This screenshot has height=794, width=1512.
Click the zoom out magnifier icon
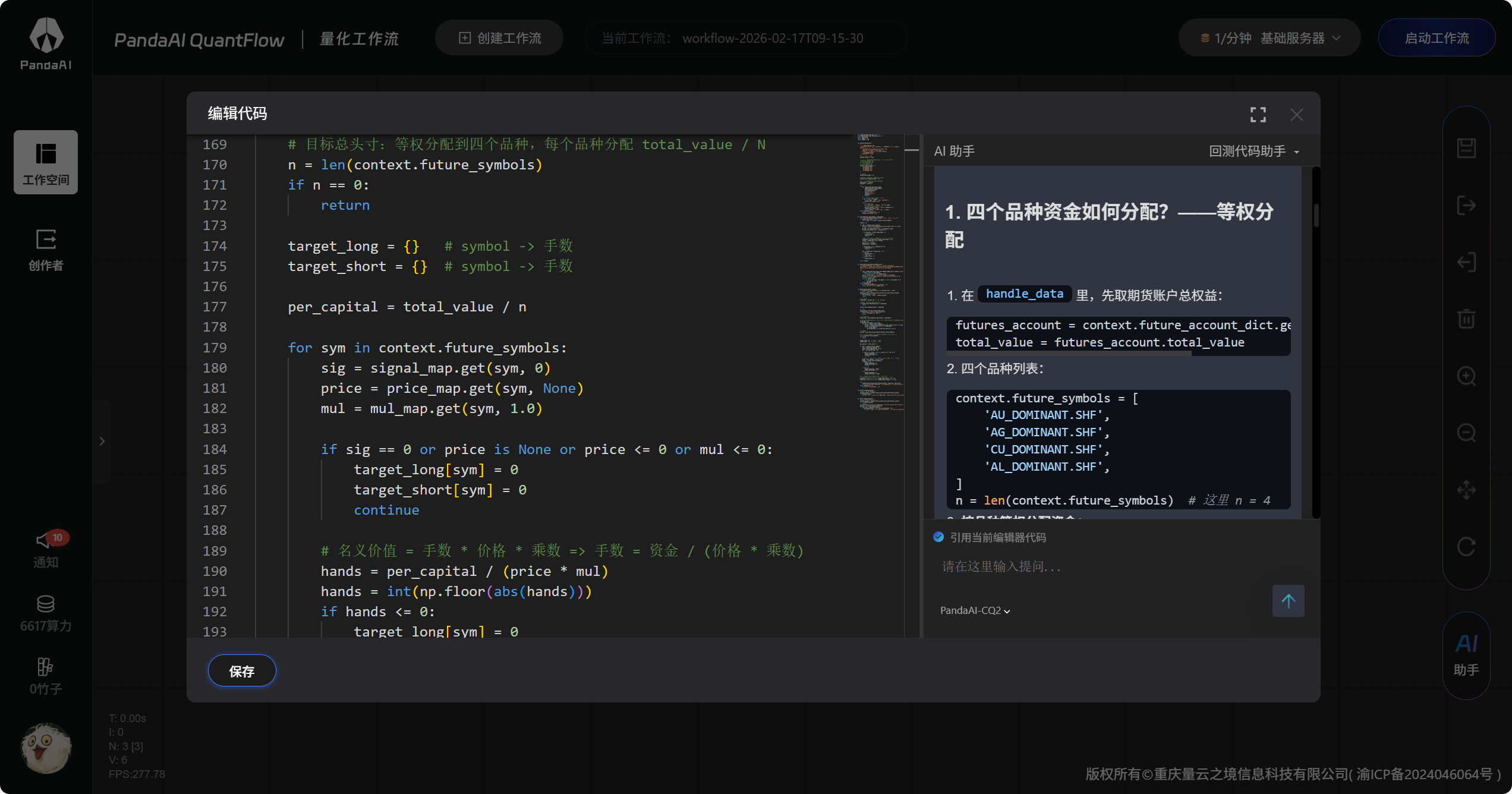pyautogui.click(x=1466, y=433)
